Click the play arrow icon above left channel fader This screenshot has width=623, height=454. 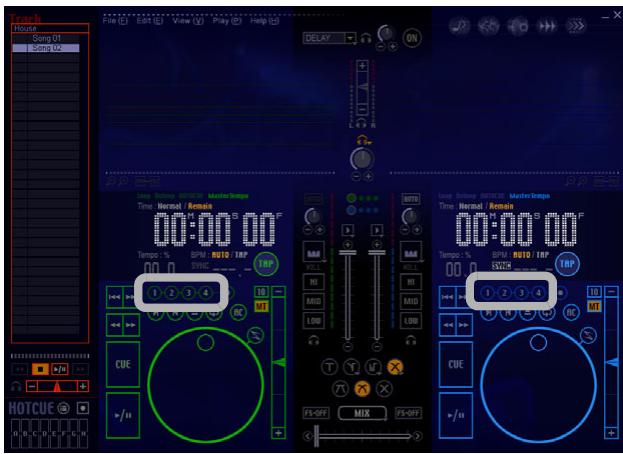[348, 230]
